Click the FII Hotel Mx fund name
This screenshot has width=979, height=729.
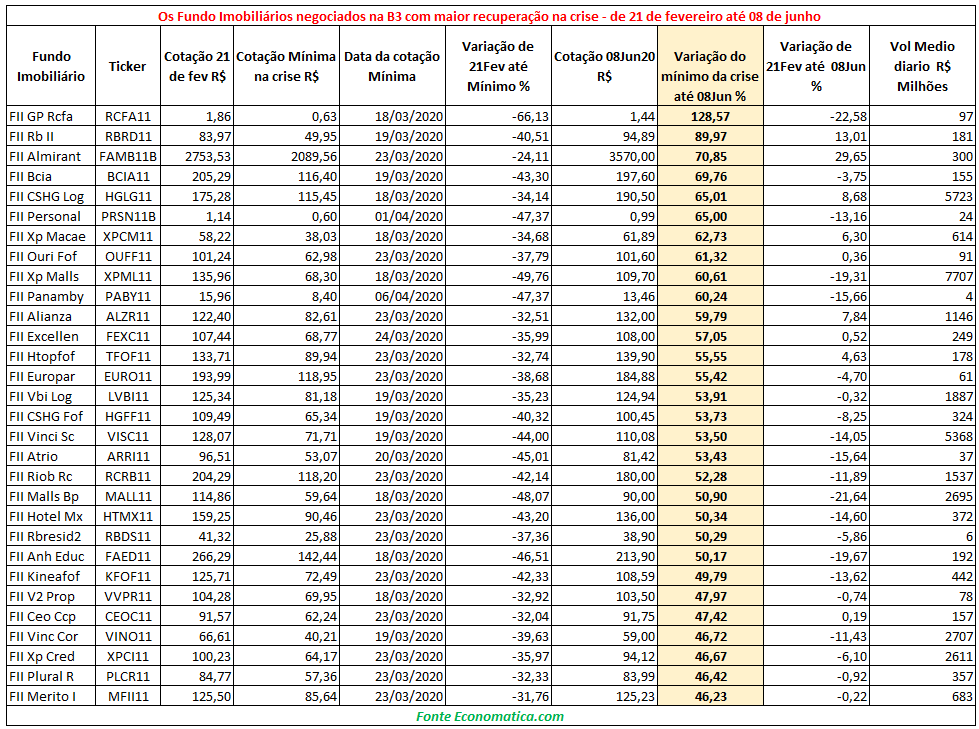[x=46, y=516]
